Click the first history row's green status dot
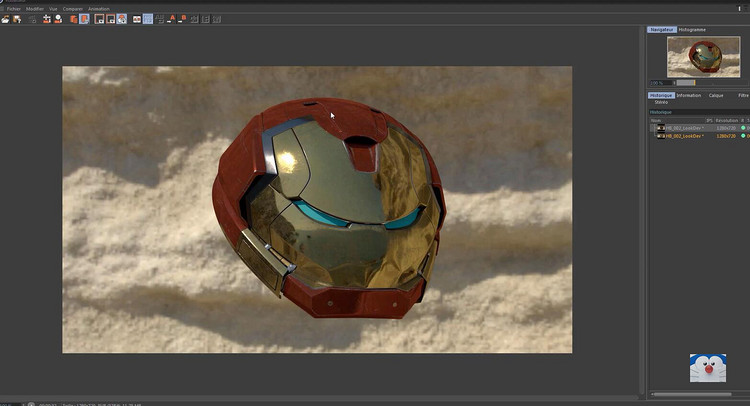Viewport: 750px width, 406px height. point(743,128)
